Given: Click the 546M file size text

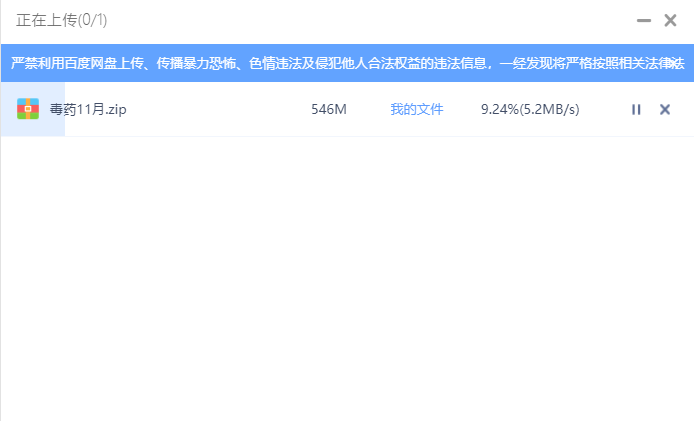Looking at the screenshot, I should (328, 109).
